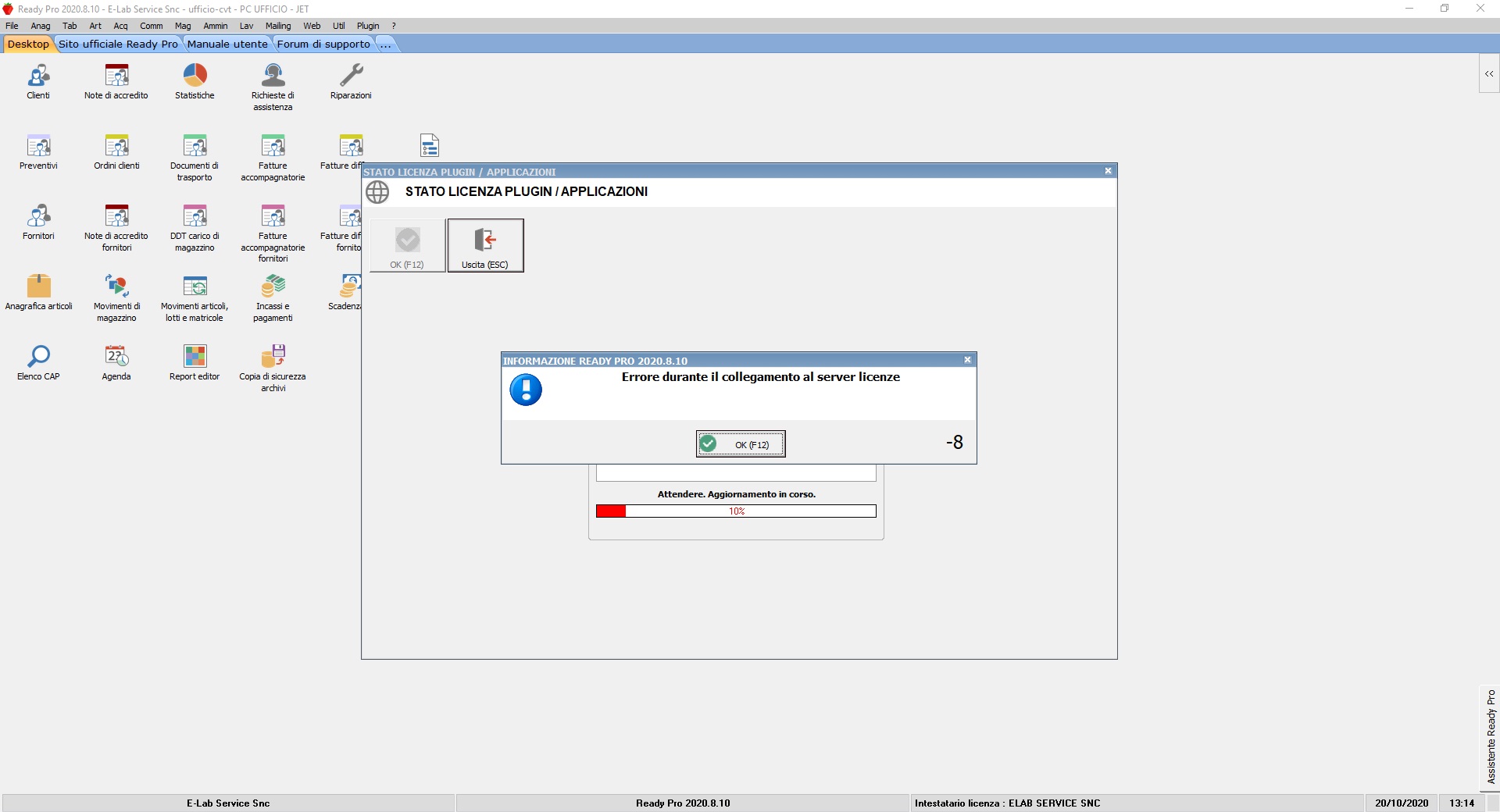The height and width of the screenshot is (812, 1500).
Task: Open the File menu
Action: tap(12, 26)
